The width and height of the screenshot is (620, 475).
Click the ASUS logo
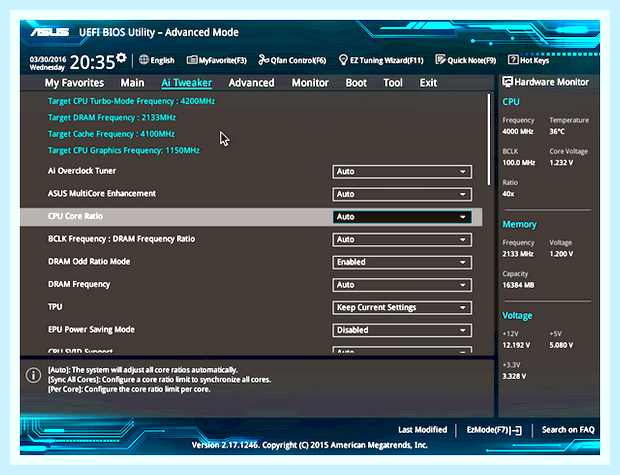click(x=50, y=32)
